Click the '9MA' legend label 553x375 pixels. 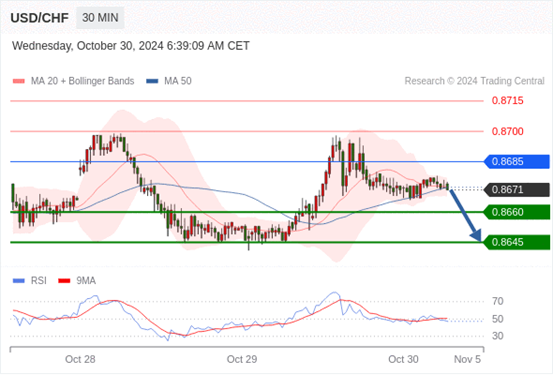(86, 281)
